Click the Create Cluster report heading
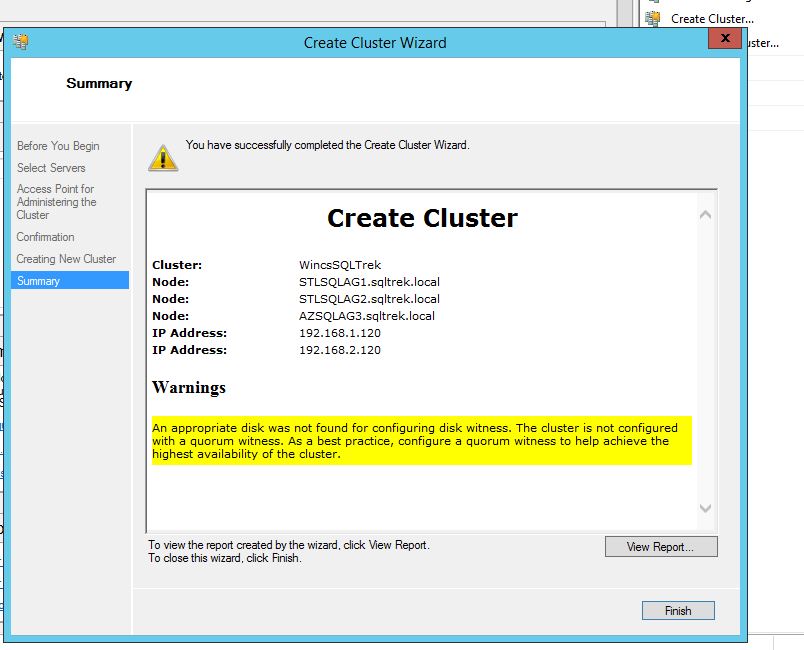 422,218
